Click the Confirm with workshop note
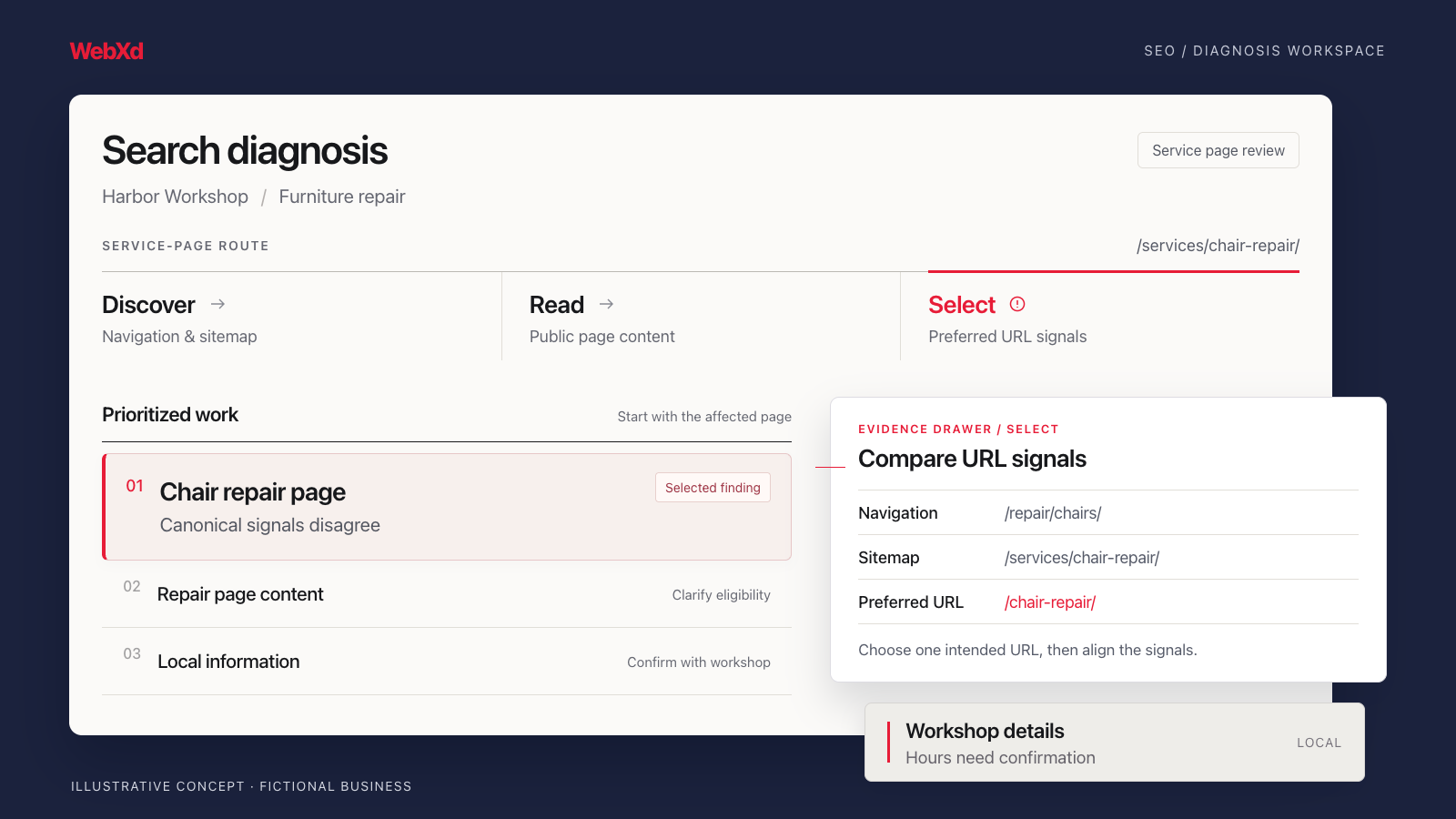 tap(699, 662)
